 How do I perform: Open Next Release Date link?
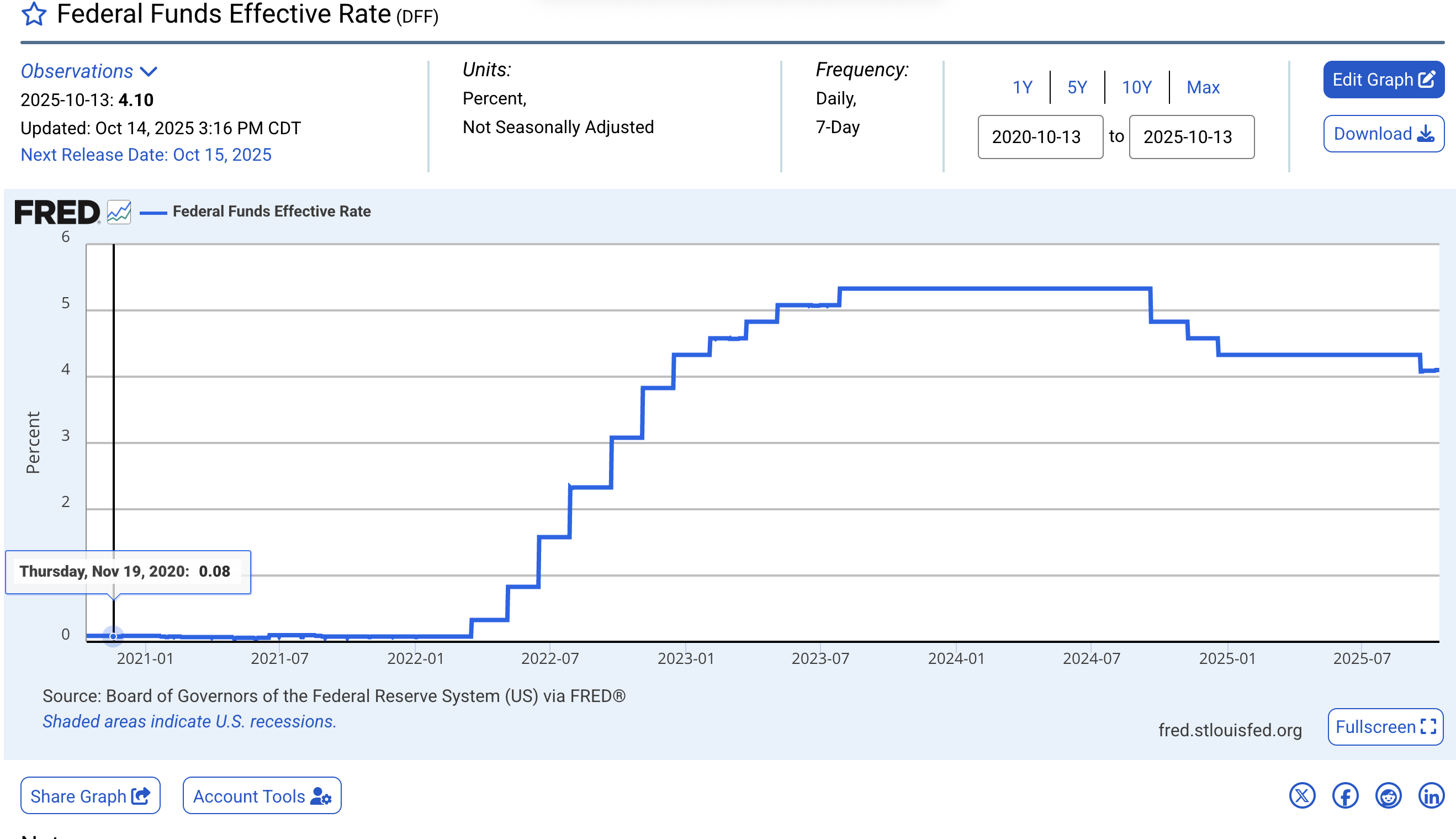point(146,155)
